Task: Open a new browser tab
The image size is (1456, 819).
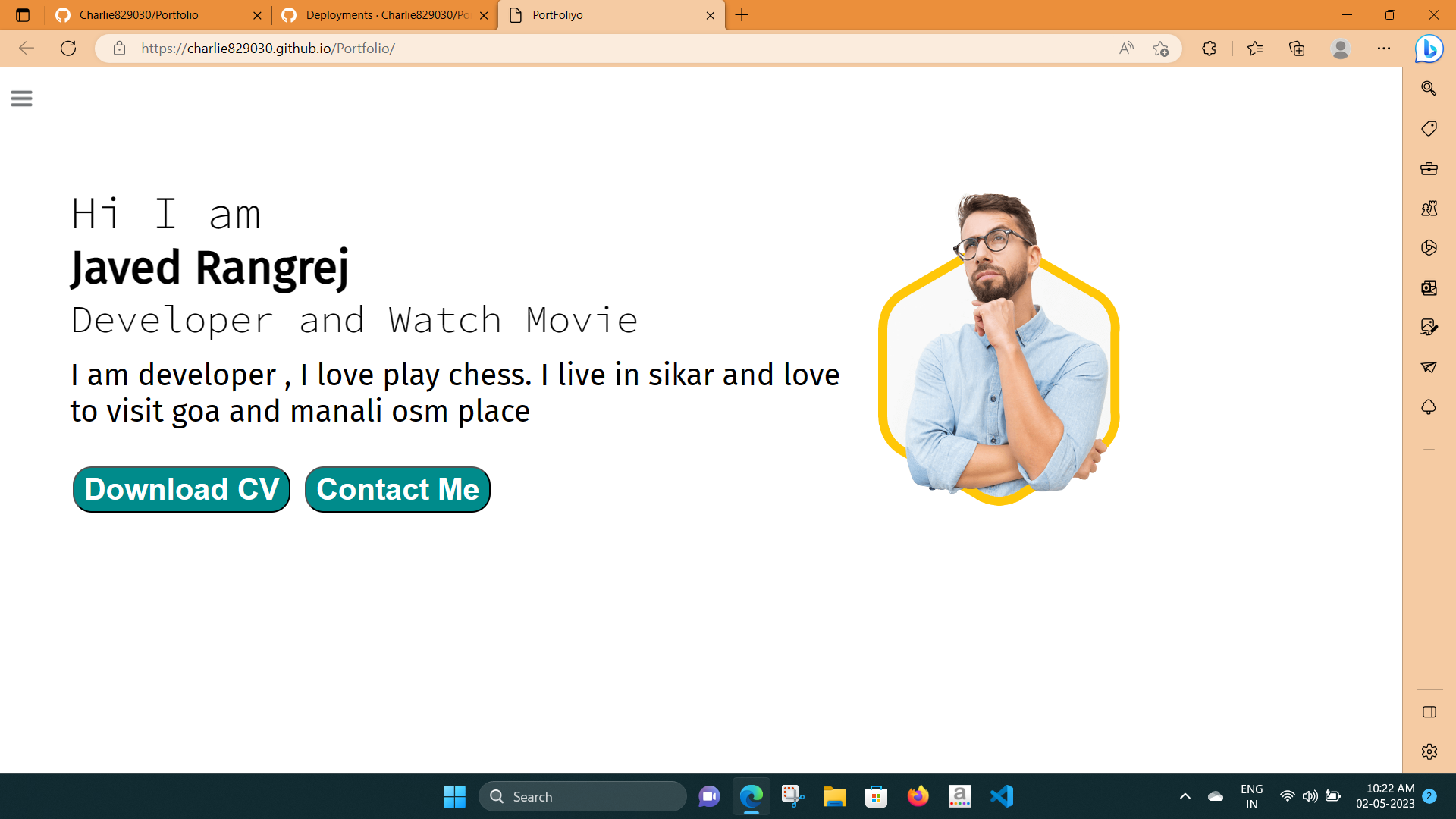Action: click(x=742, y=15)
